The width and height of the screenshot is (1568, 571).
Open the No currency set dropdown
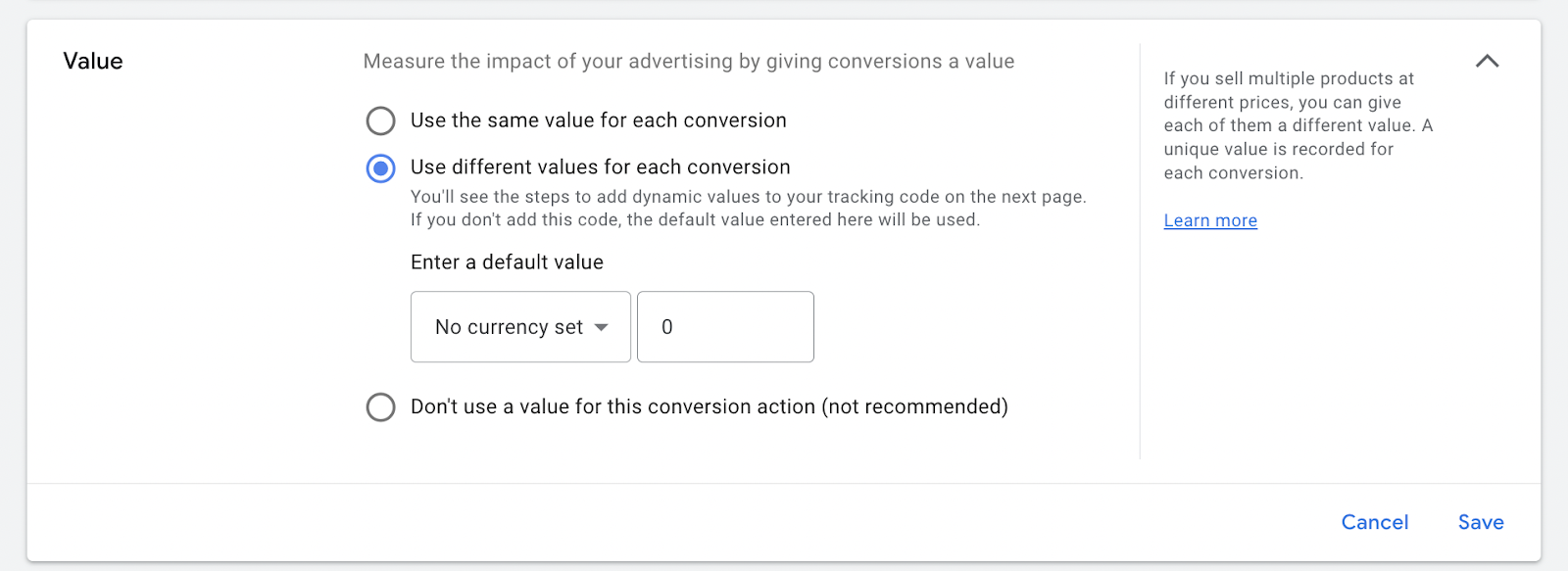click(x=520, y=327)
